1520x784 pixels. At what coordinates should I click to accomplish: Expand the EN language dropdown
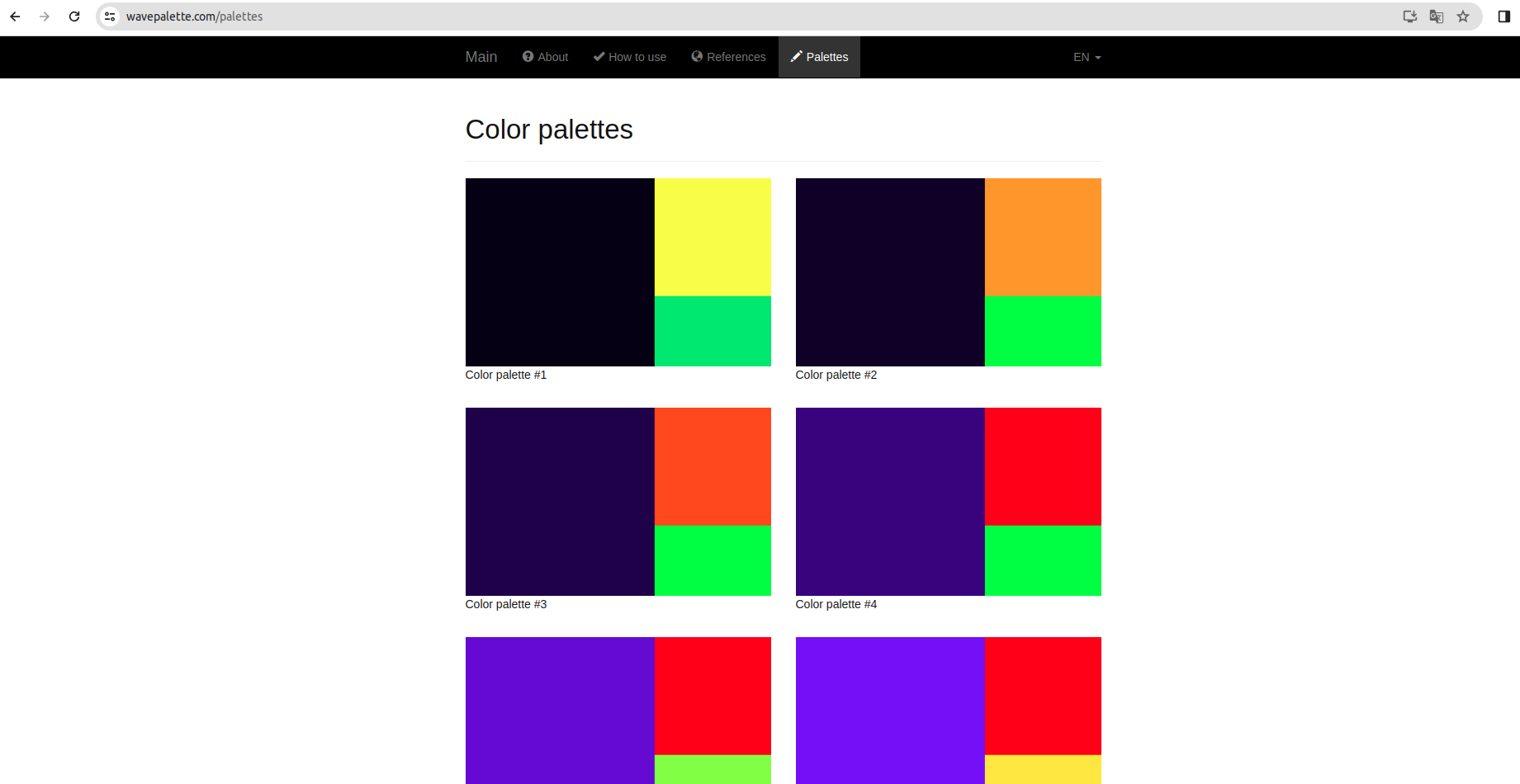click(x=1087, y=57)
